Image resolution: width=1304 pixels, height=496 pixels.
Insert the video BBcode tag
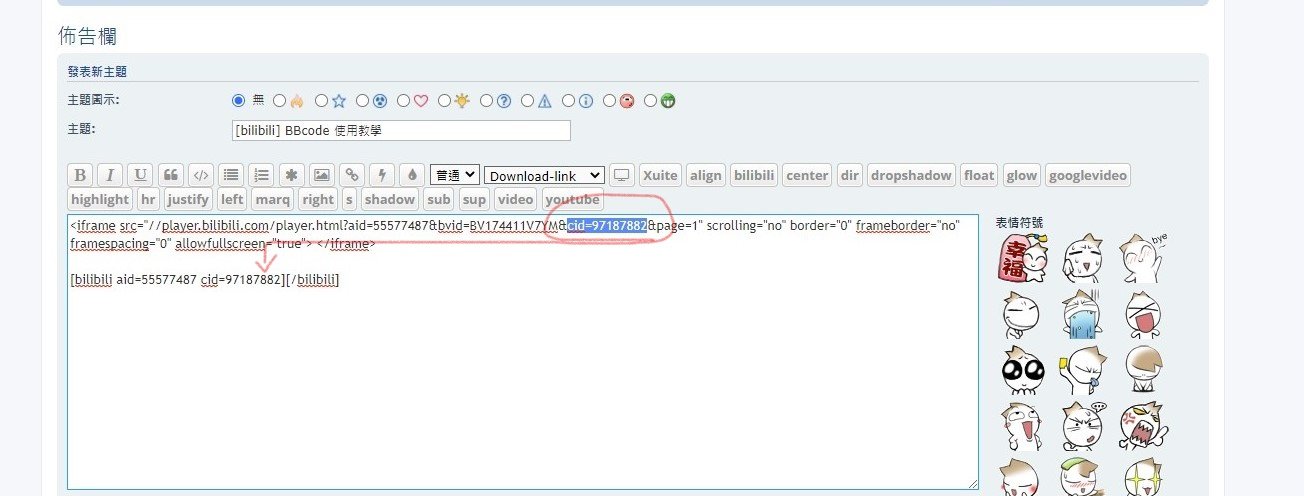(x=516, y=199)
